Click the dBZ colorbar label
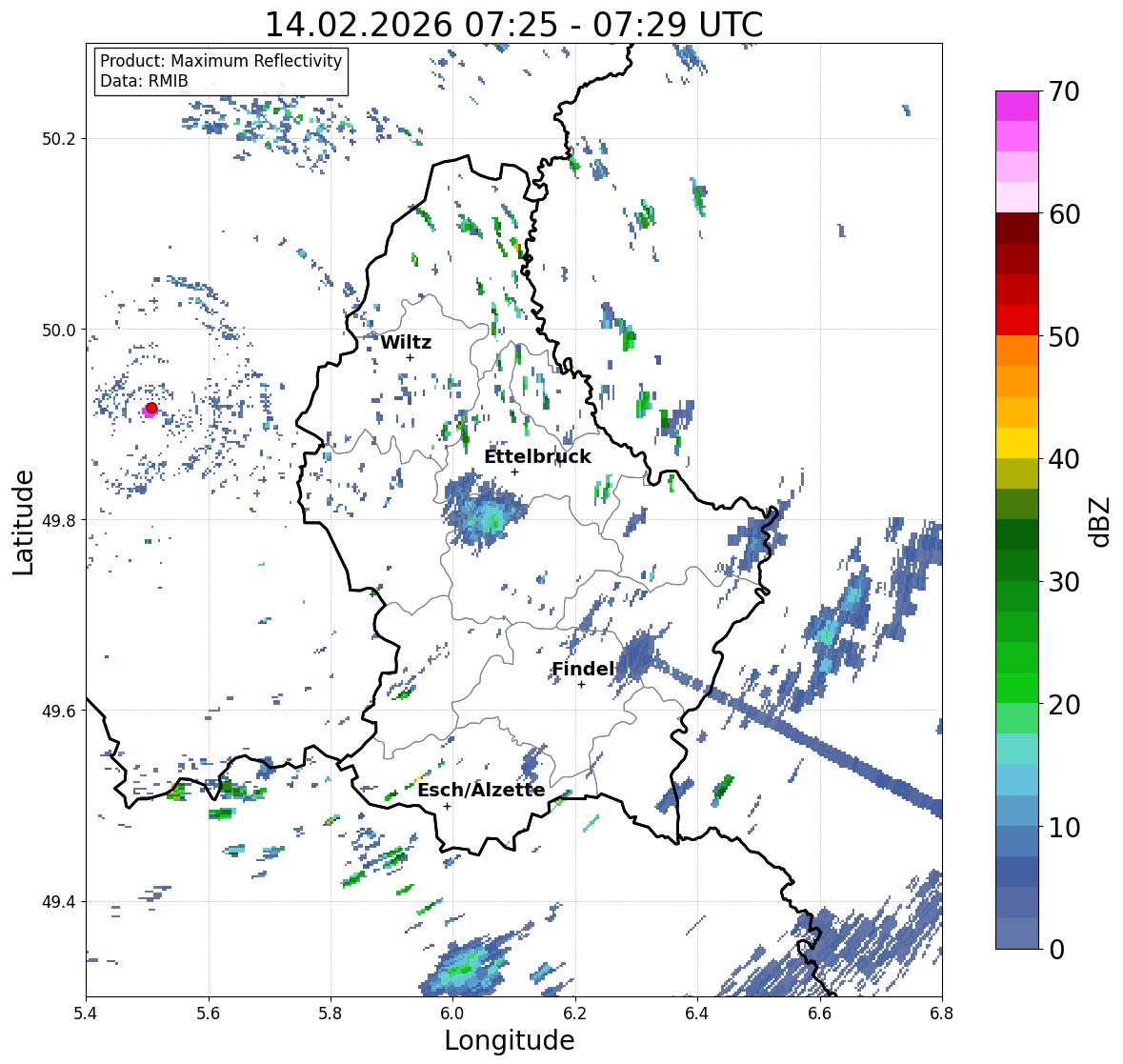Viewport: 1123px width, 1064px height. click(x=1101, y=522)
